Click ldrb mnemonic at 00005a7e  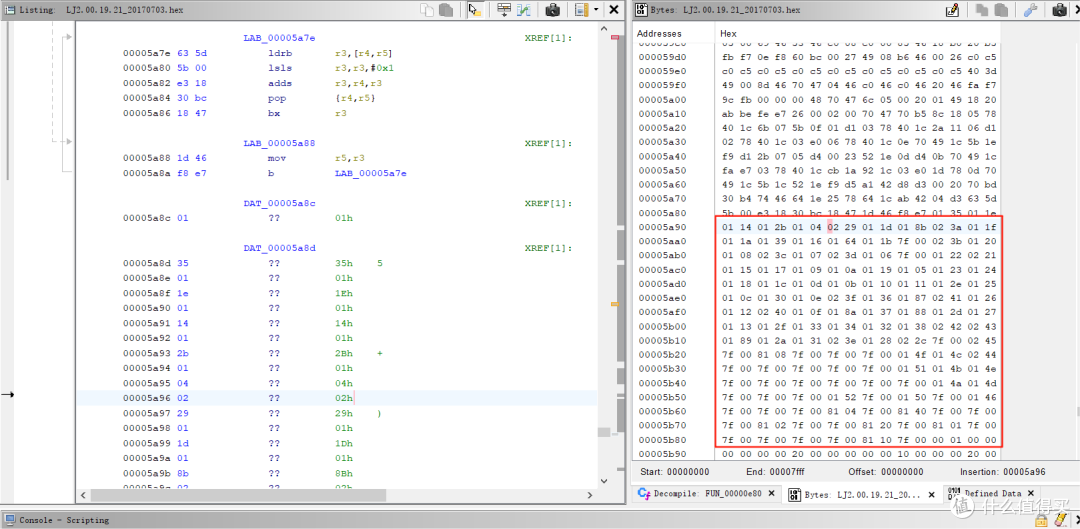tap(279, 53)
